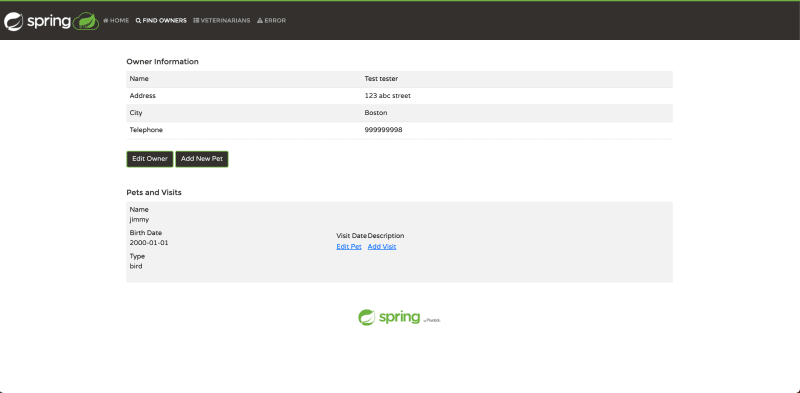Select the city value 'Boston'
This screenshot has height=393, width=800.
tap(376, 113)
